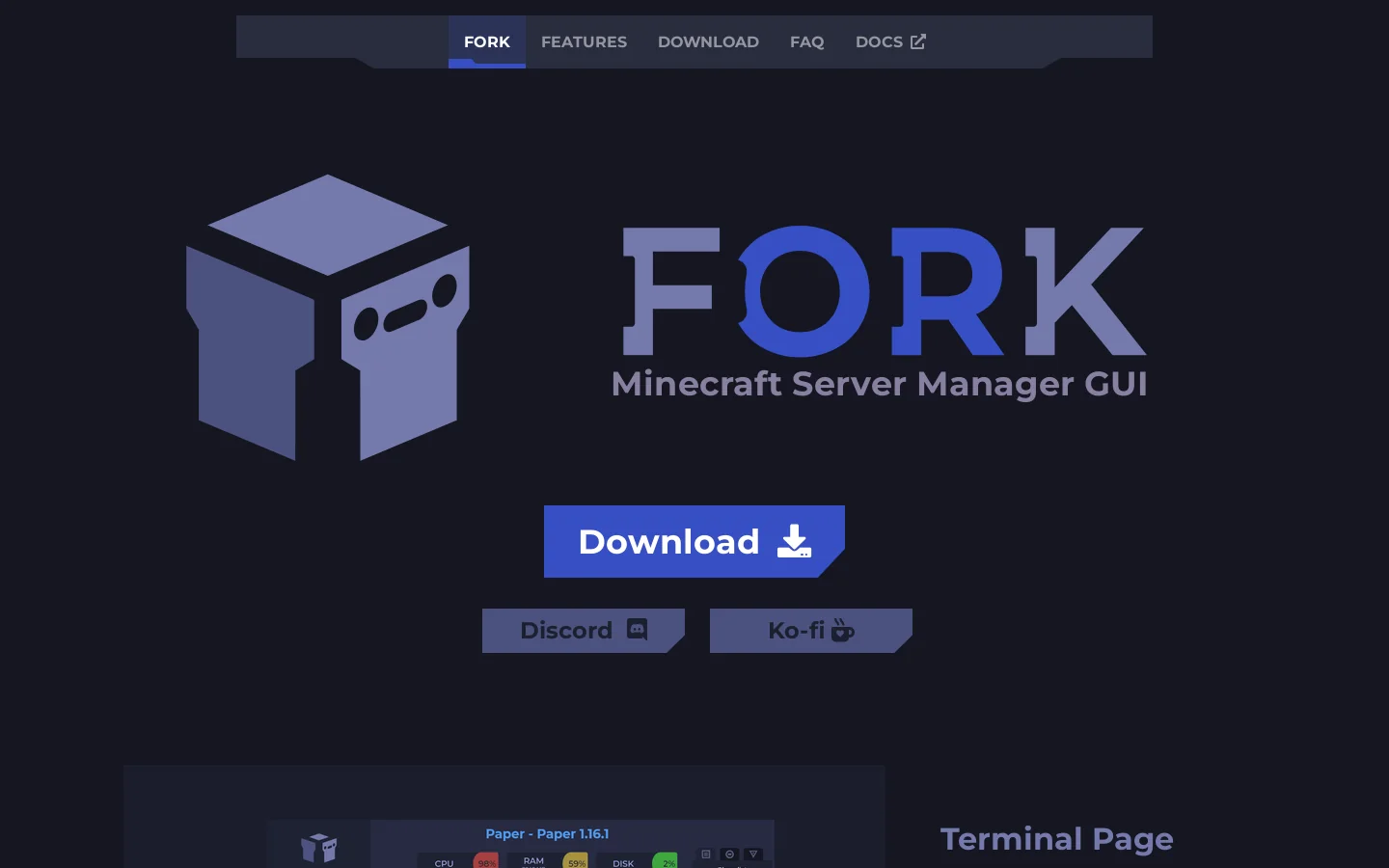1389x868 pixels.
Task: Open the Ko-fi donation button
Action: [811, 631]
